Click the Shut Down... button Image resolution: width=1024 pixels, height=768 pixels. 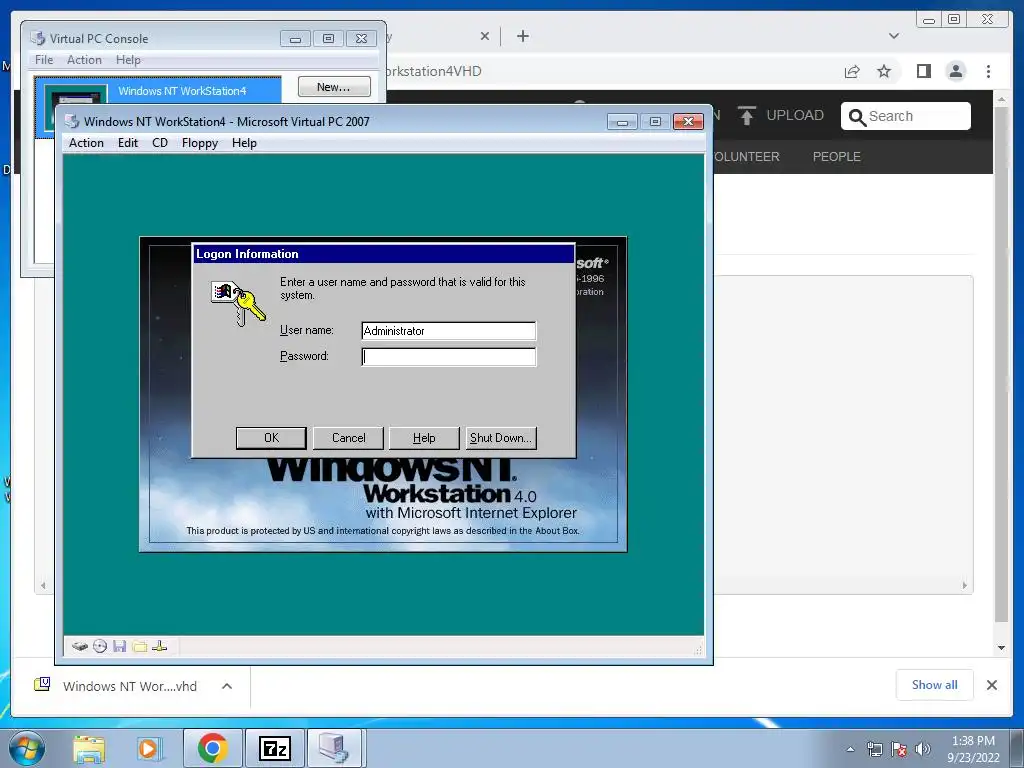point(501,438)
